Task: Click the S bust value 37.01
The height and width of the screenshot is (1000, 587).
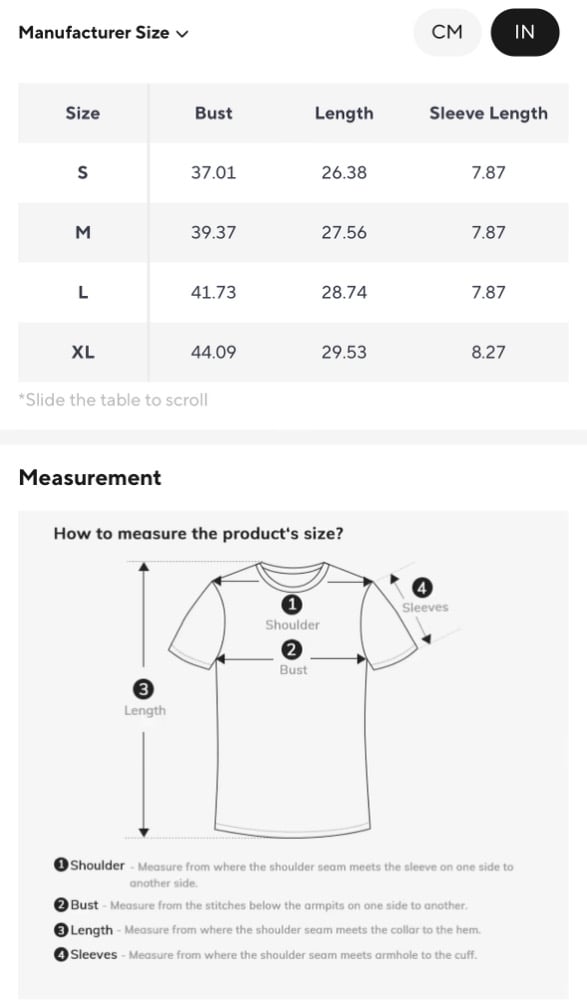Action: click(x=214, y=172)
